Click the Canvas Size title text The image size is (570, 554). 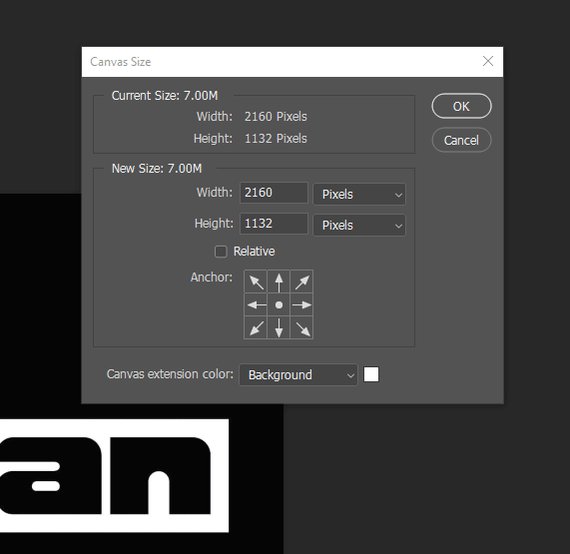pyautogui.click(x=120, y=62)
